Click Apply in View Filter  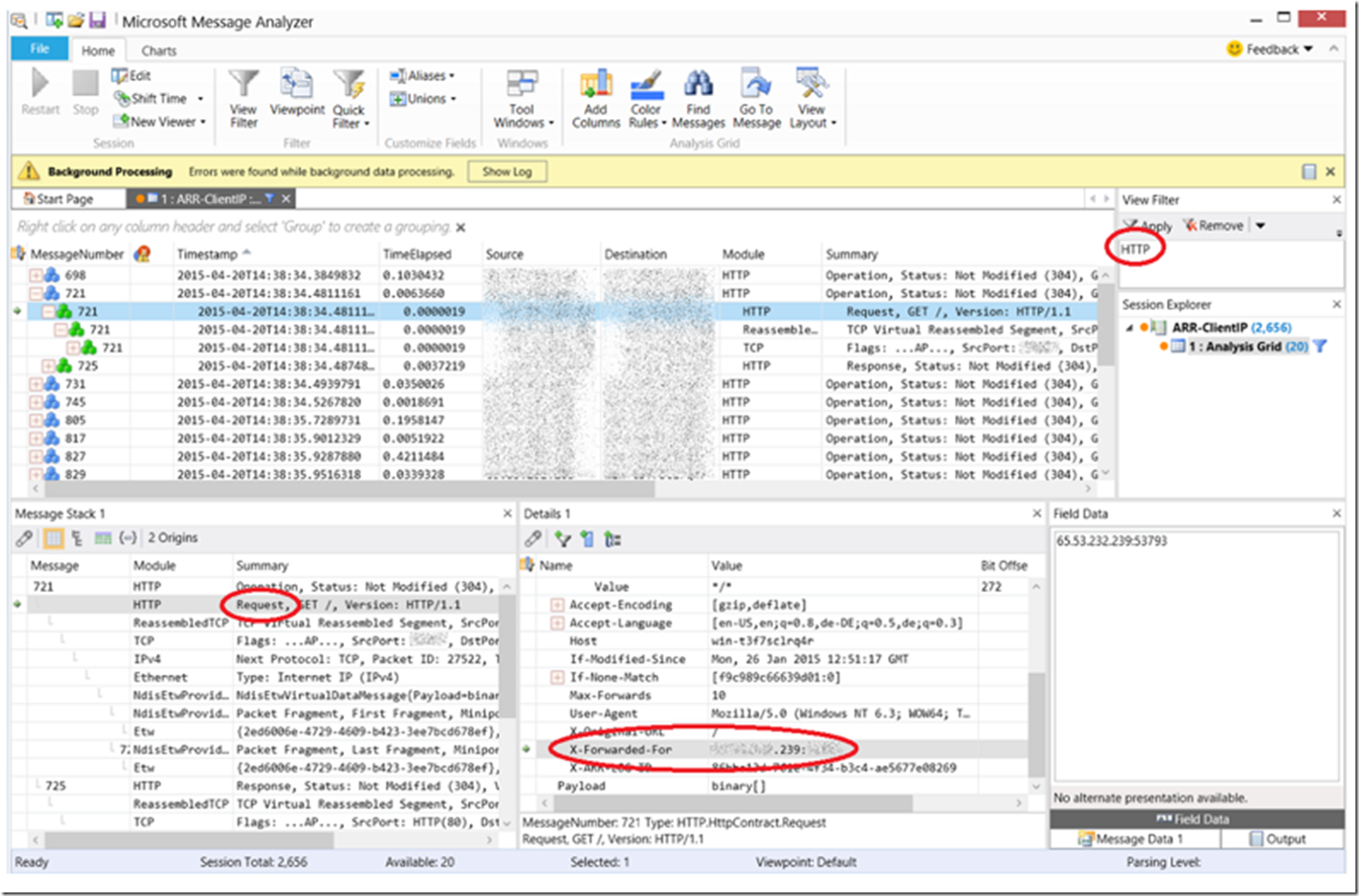[1149, 226]
